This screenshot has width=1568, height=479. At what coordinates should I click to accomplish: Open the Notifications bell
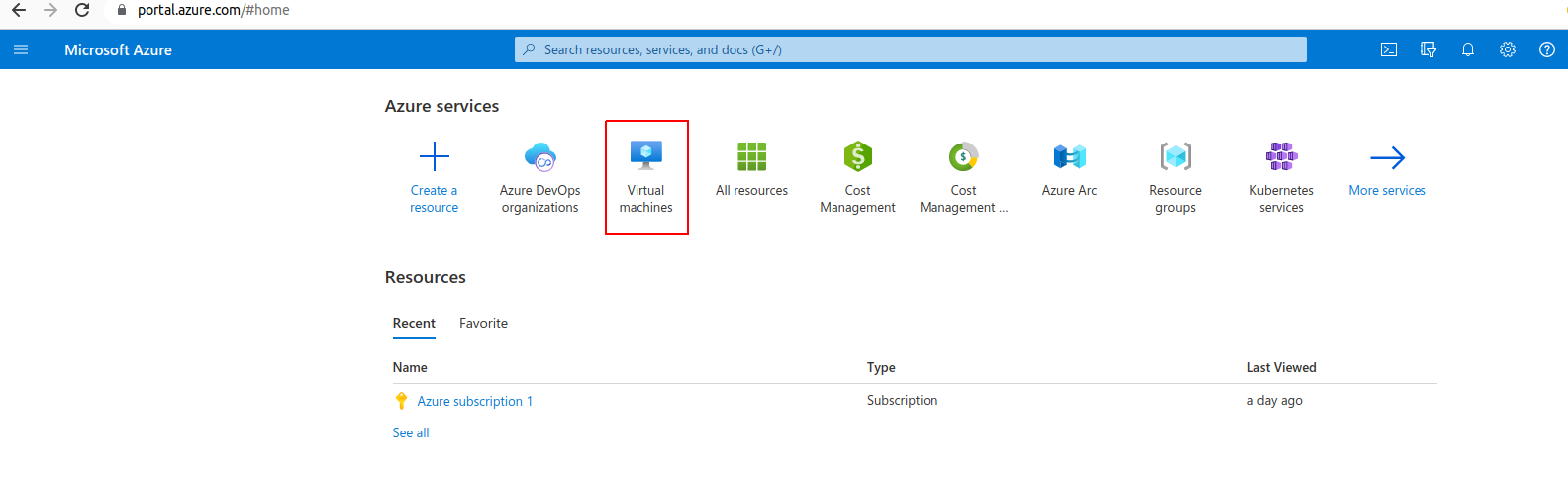click(1468, 49)
